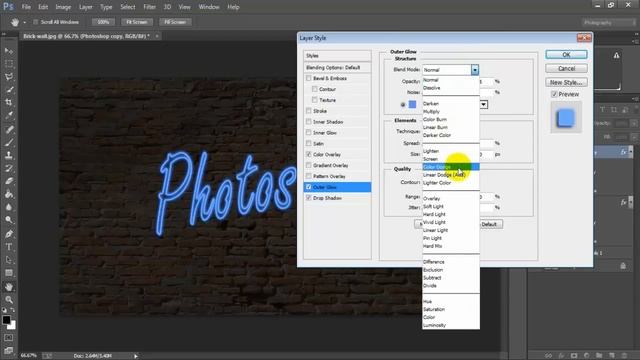
Task: Enable the Stroke checkbox
Action: (309, 111)
